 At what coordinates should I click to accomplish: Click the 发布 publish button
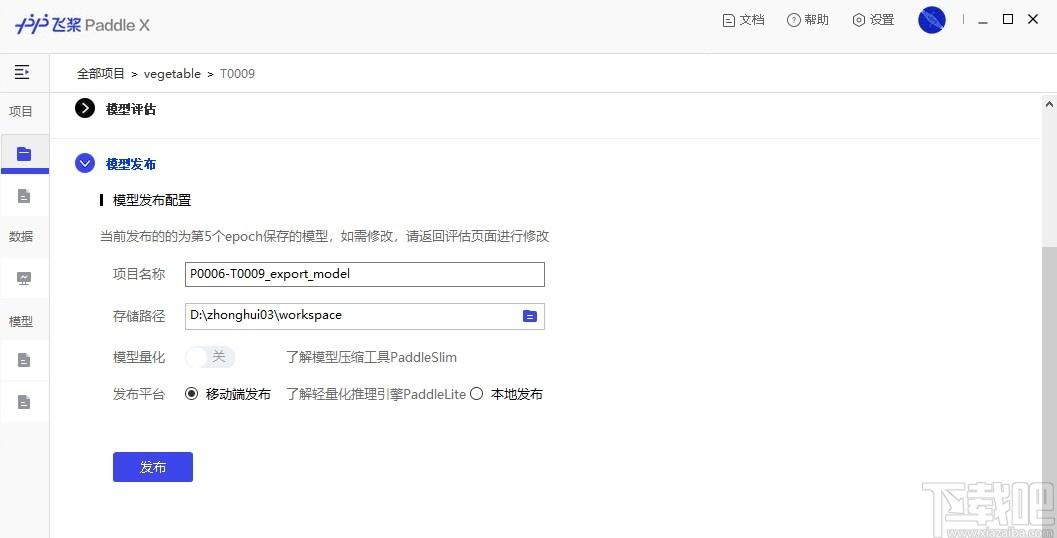click(x=153, y=467)
